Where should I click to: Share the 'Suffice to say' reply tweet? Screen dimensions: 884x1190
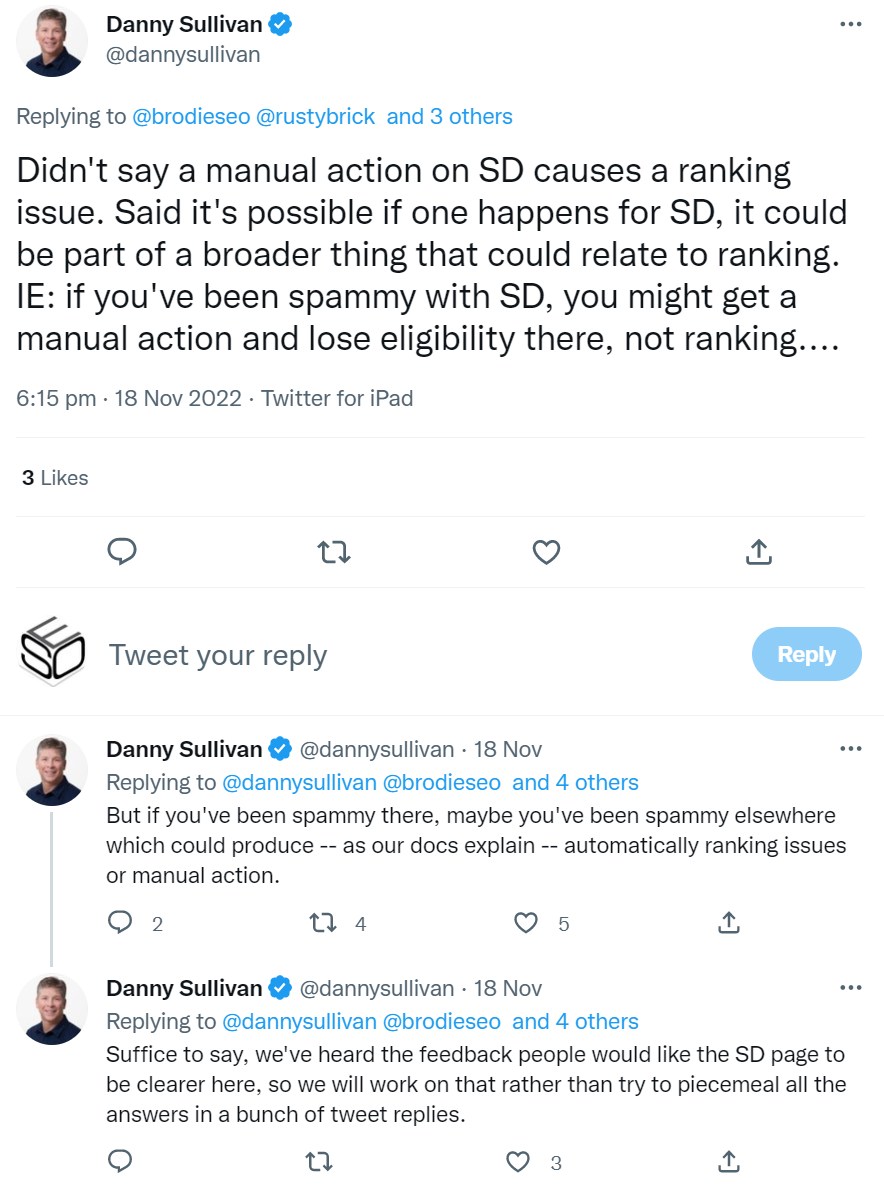pyautogui.click(x=729, y=1162)
